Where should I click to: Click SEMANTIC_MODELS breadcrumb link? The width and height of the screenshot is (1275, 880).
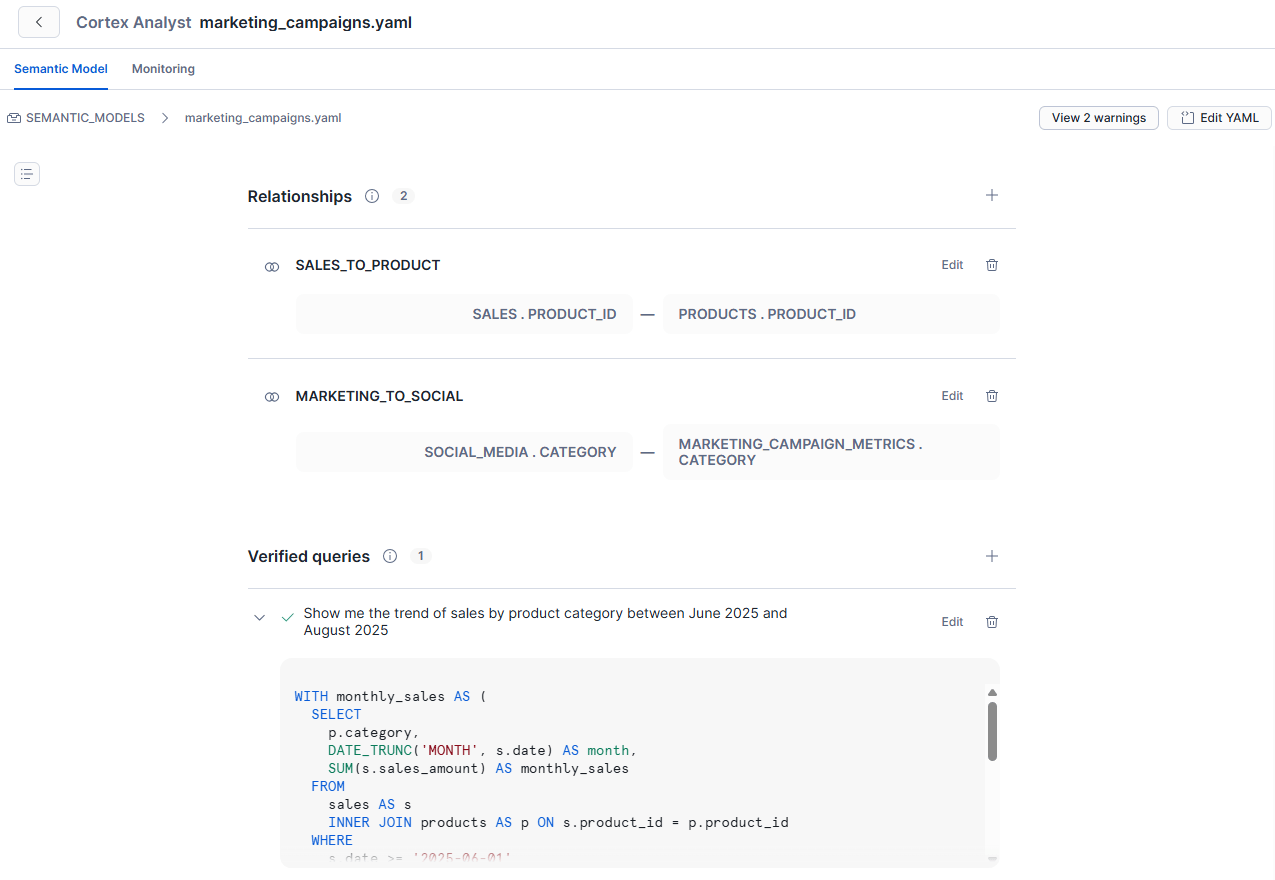click(x=85, y=118)
